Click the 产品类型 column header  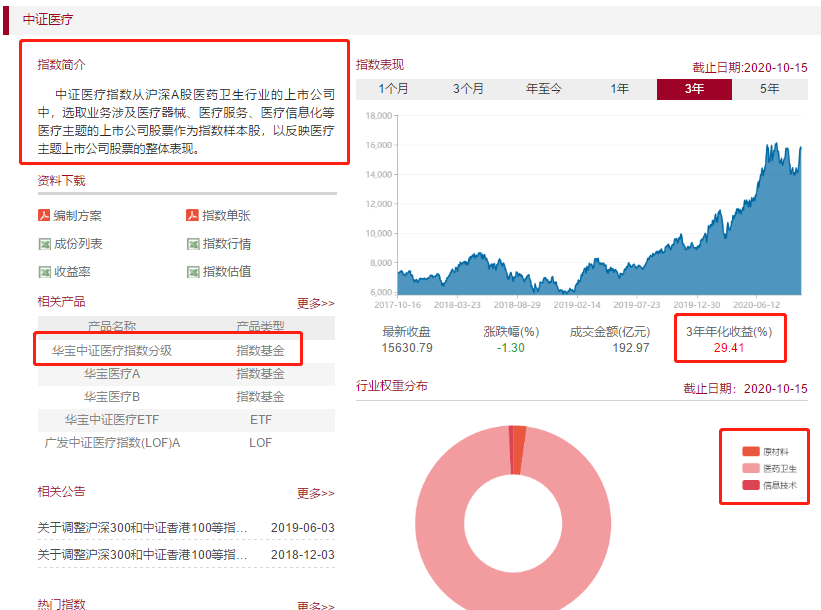260,326
